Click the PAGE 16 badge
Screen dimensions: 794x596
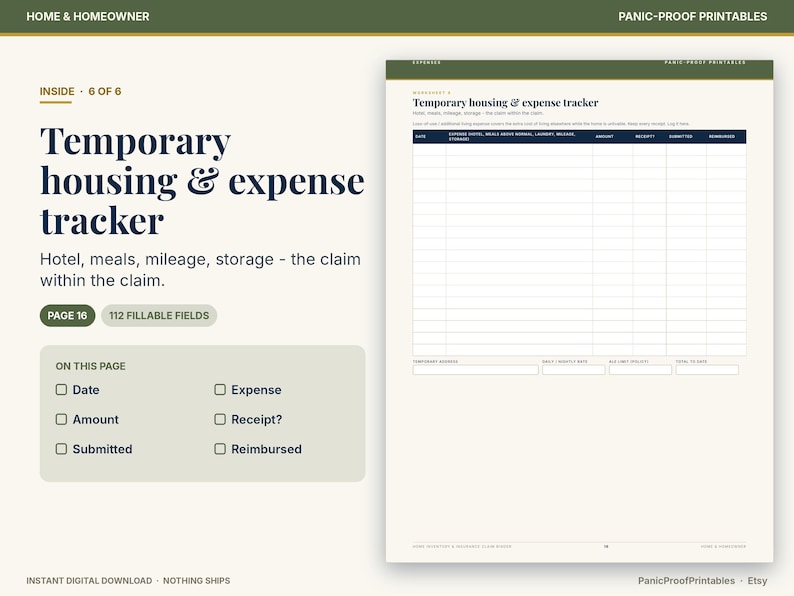(67, 315)
